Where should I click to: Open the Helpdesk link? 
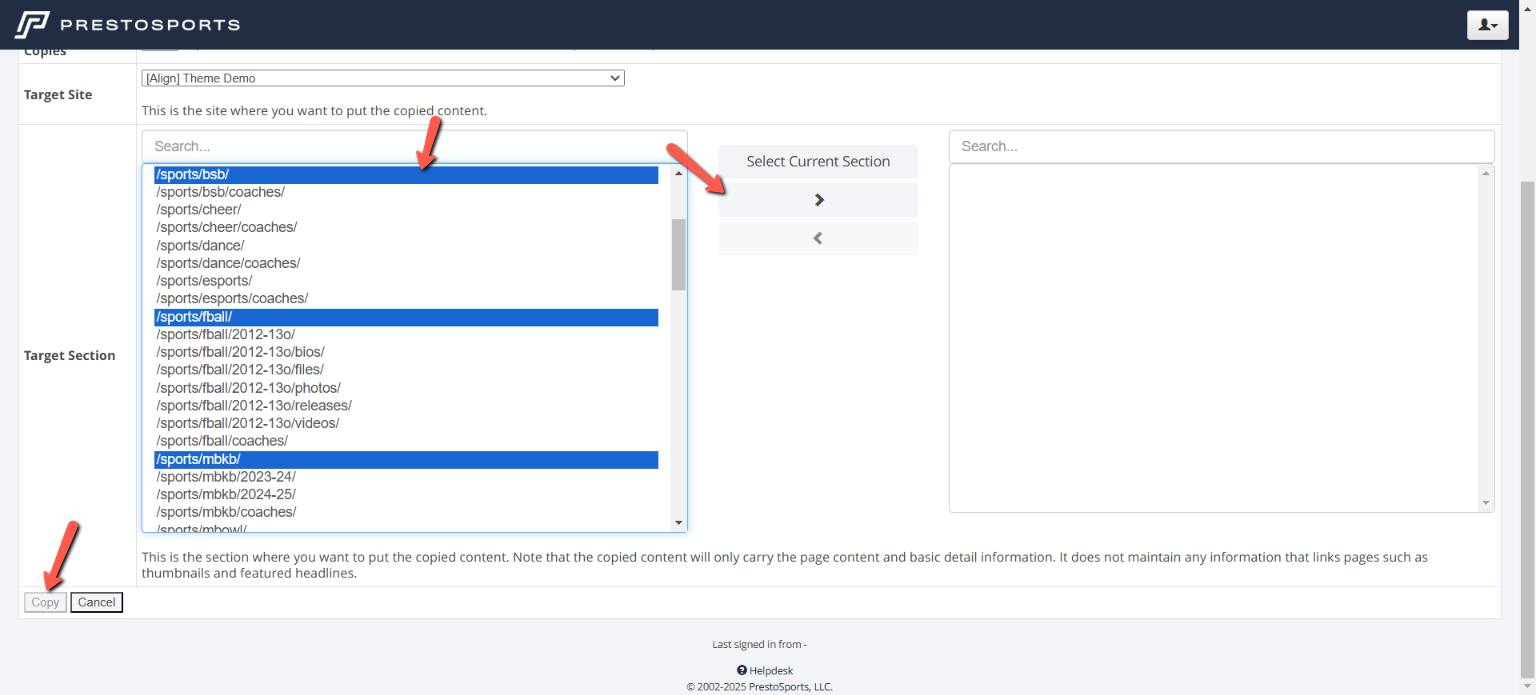click(x=771, y=671)
